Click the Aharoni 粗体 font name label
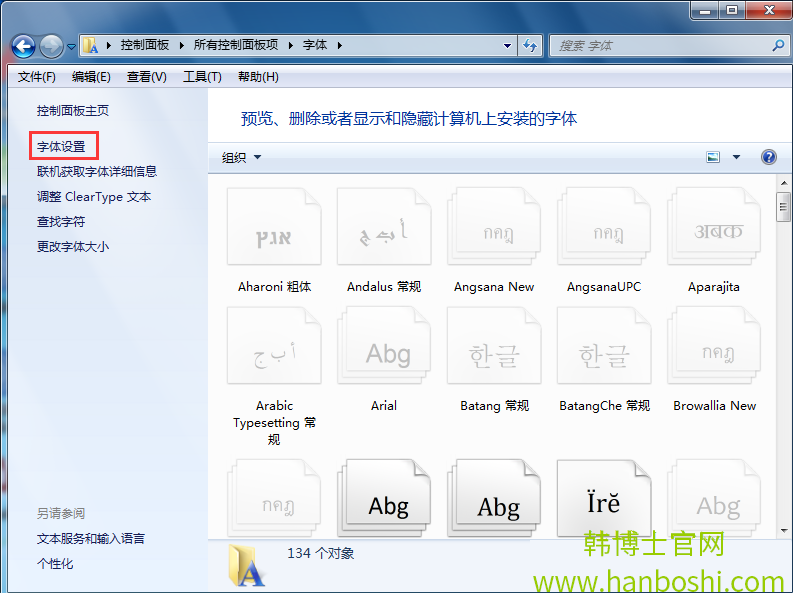 click(x=275, y=287)
